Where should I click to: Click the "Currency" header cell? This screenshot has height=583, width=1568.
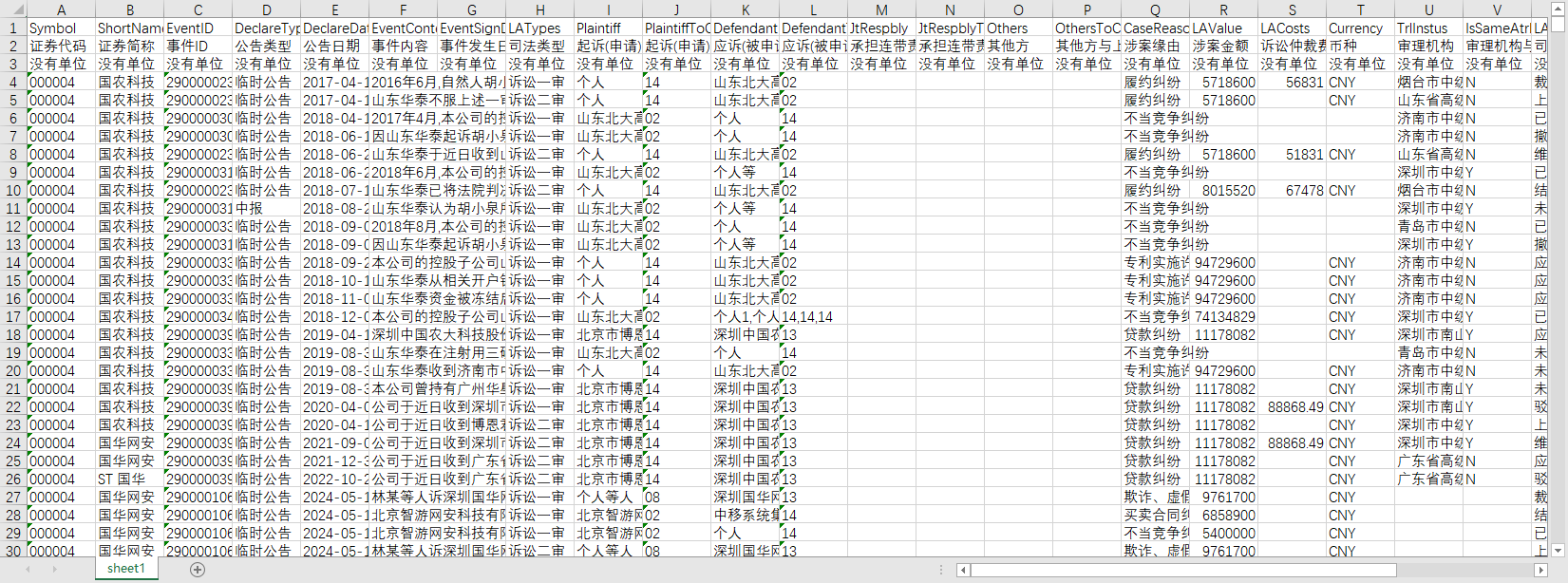point(1360,28)
